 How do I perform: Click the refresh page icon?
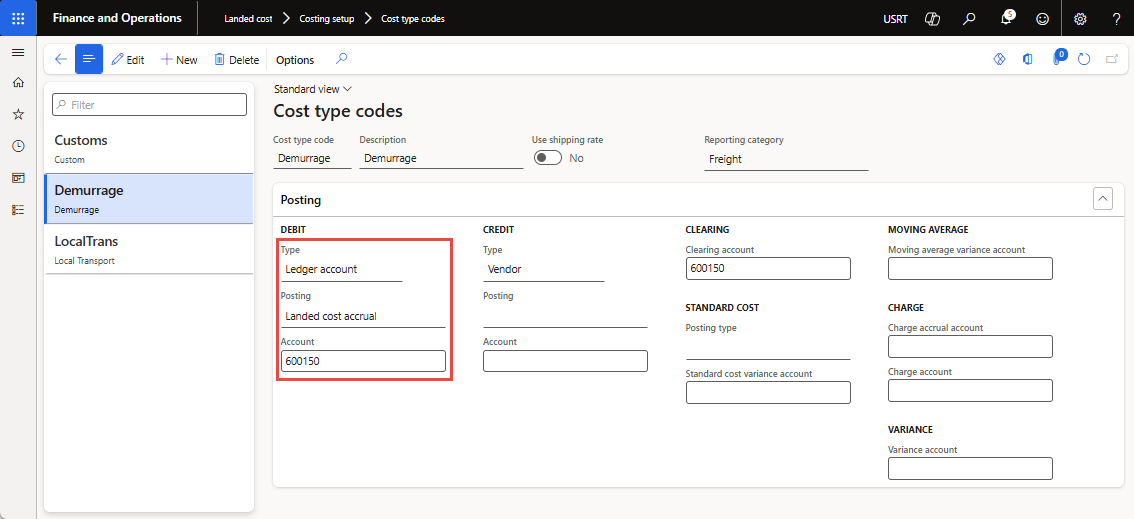tap(1084, 60)
